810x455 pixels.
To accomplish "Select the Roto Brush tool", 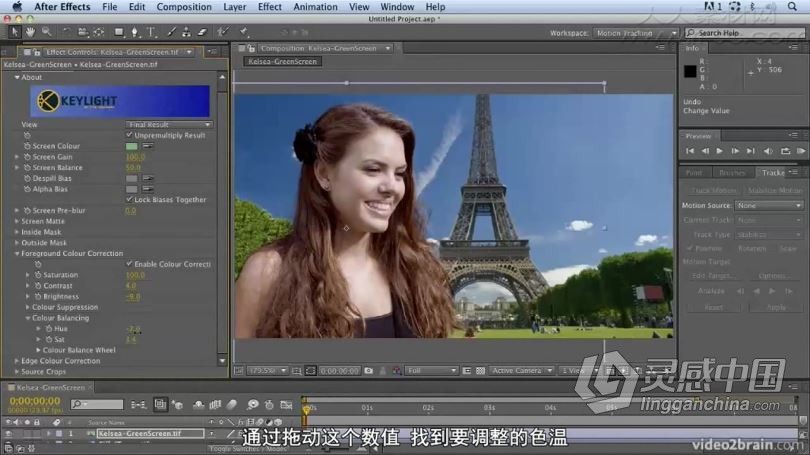I will click(223, 32).
